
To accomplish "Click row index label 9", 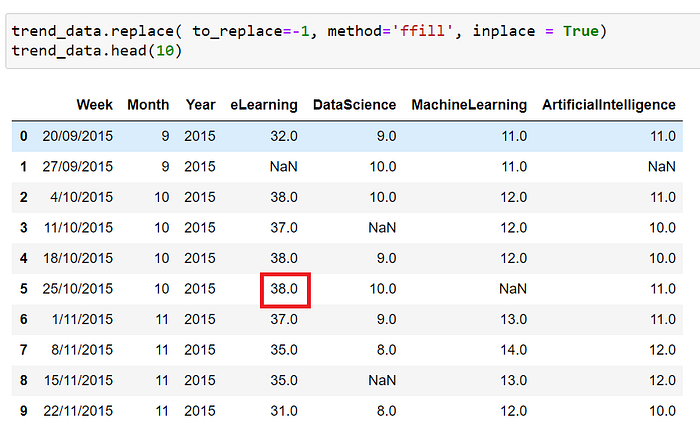I will [x=24, y=411].
